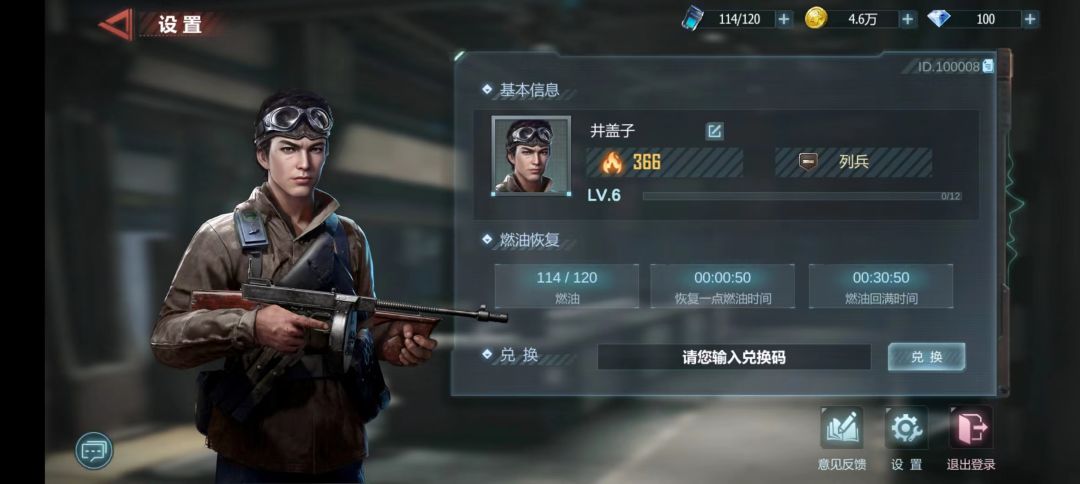Image resolution: width=1080 pixels, height=484 pixels.
Task: Select the 恢复一点燃油时间 timer box
Action: [723, 286]
